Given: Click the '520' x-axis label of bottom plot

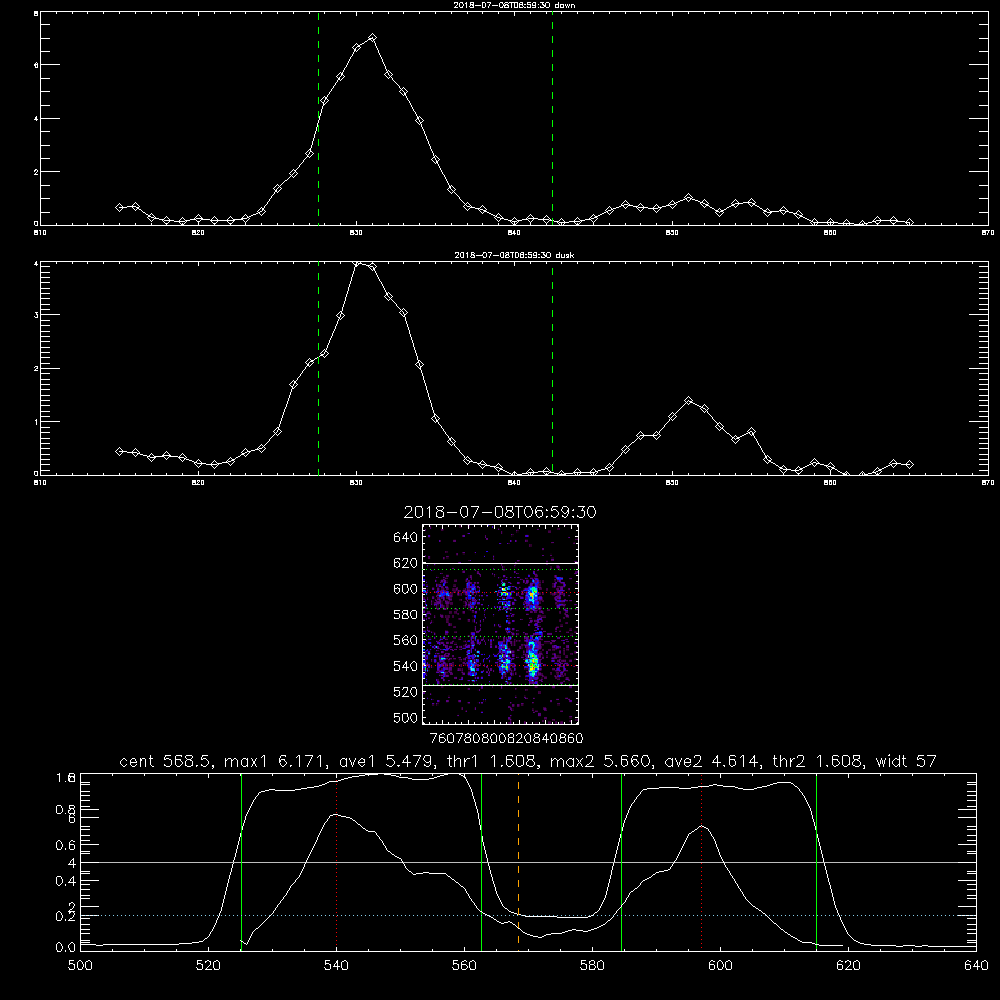Looking at the screenshot, I should (208, 966).
